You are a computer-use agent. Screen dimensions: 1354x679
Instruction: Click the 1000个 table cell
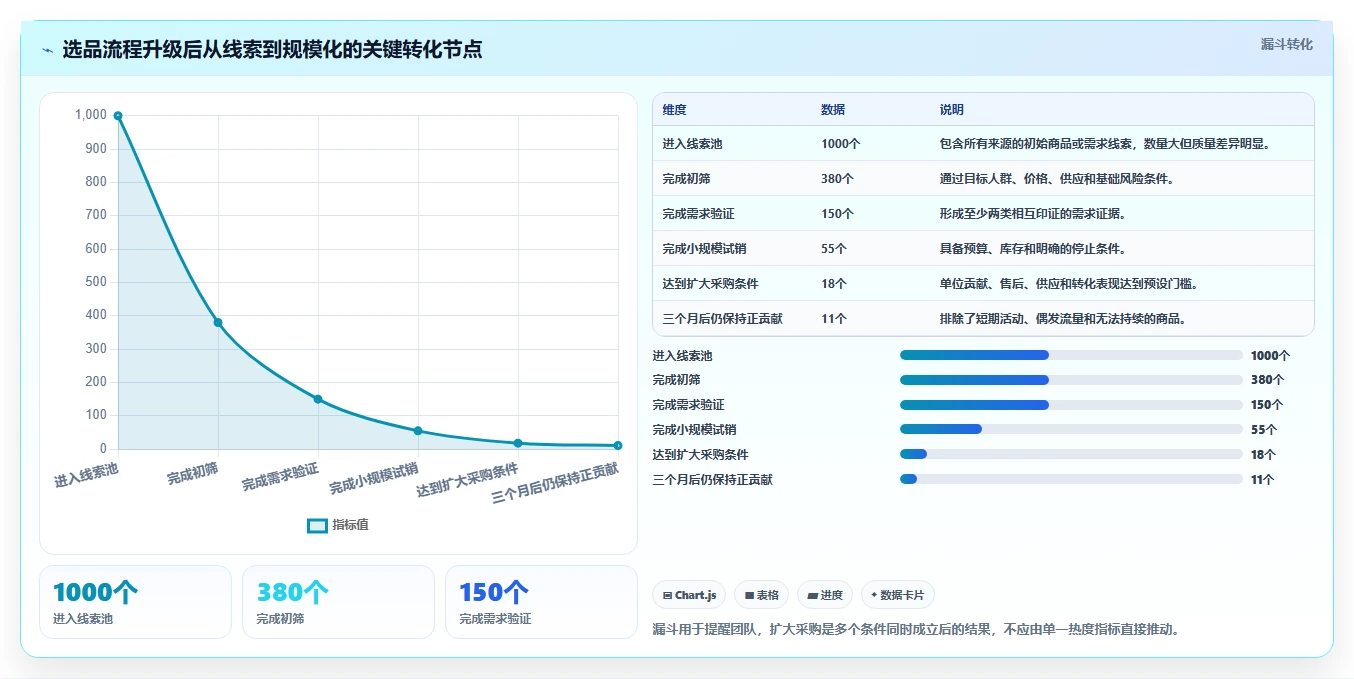click(840, 144)
